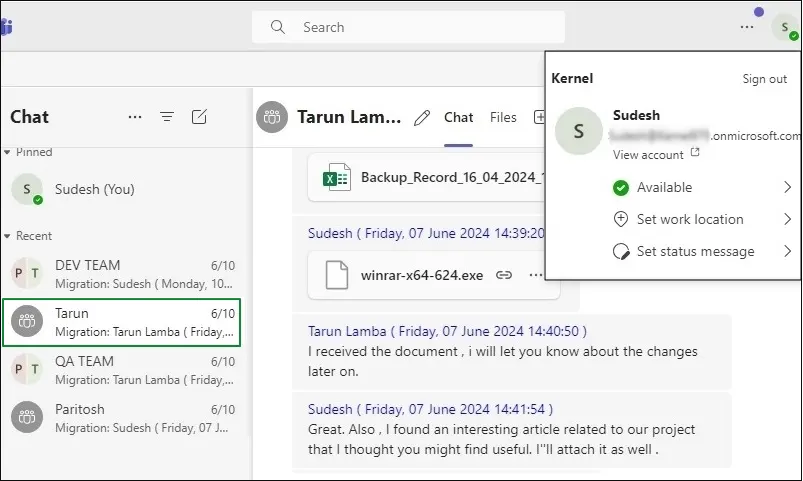Open winrar-x64-624.exe attachment
The image size is (803, 481).
coord(433,275)
